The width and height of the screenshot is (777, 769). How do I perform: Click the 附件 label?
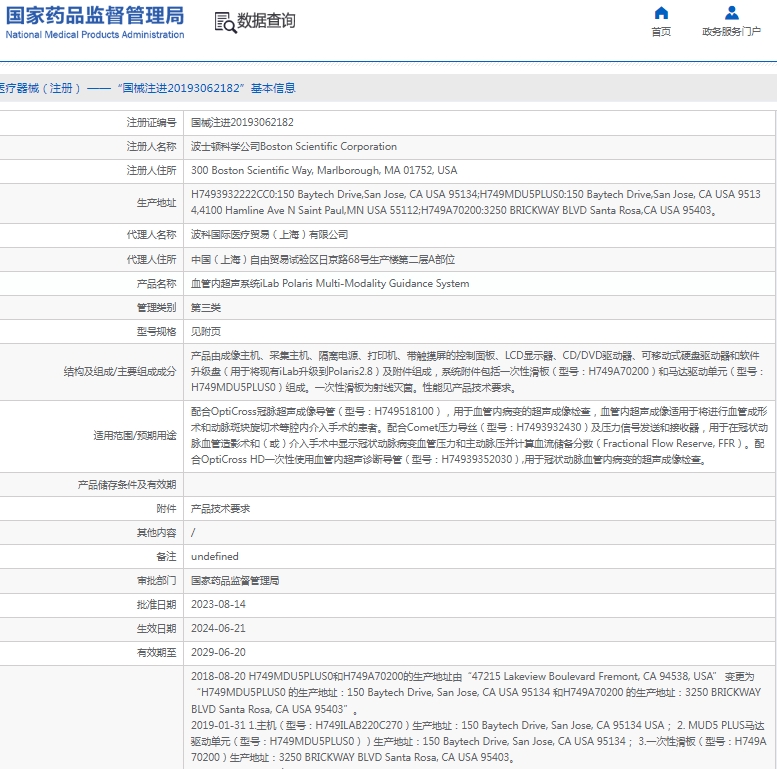point(166,509)
